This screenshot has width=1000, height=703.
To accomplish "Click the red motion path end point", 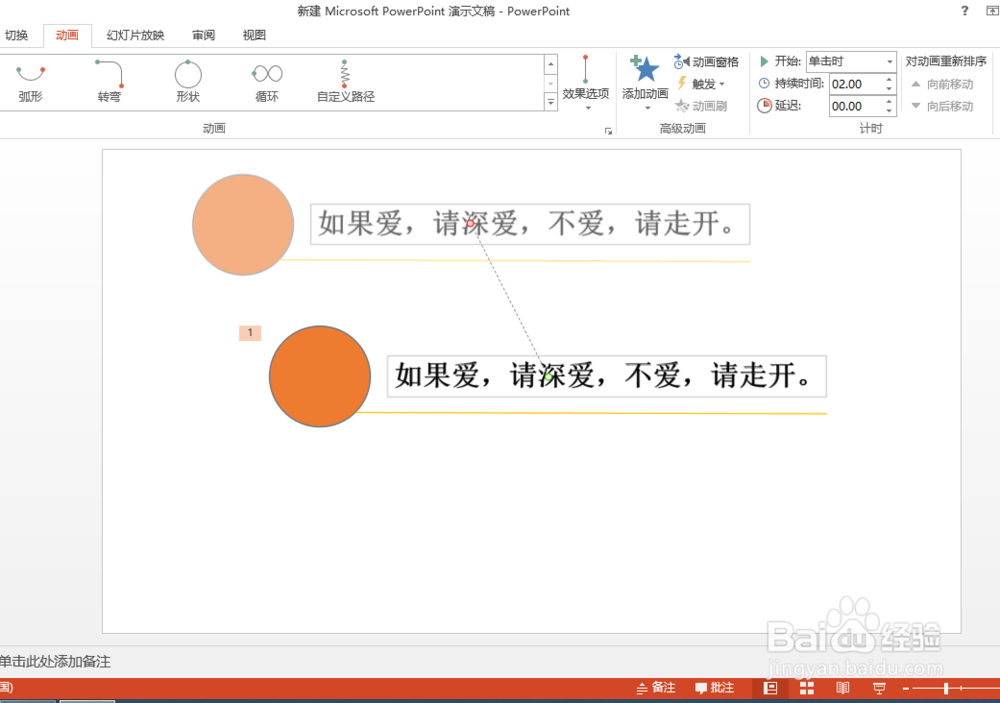I will tap(471, 223).
